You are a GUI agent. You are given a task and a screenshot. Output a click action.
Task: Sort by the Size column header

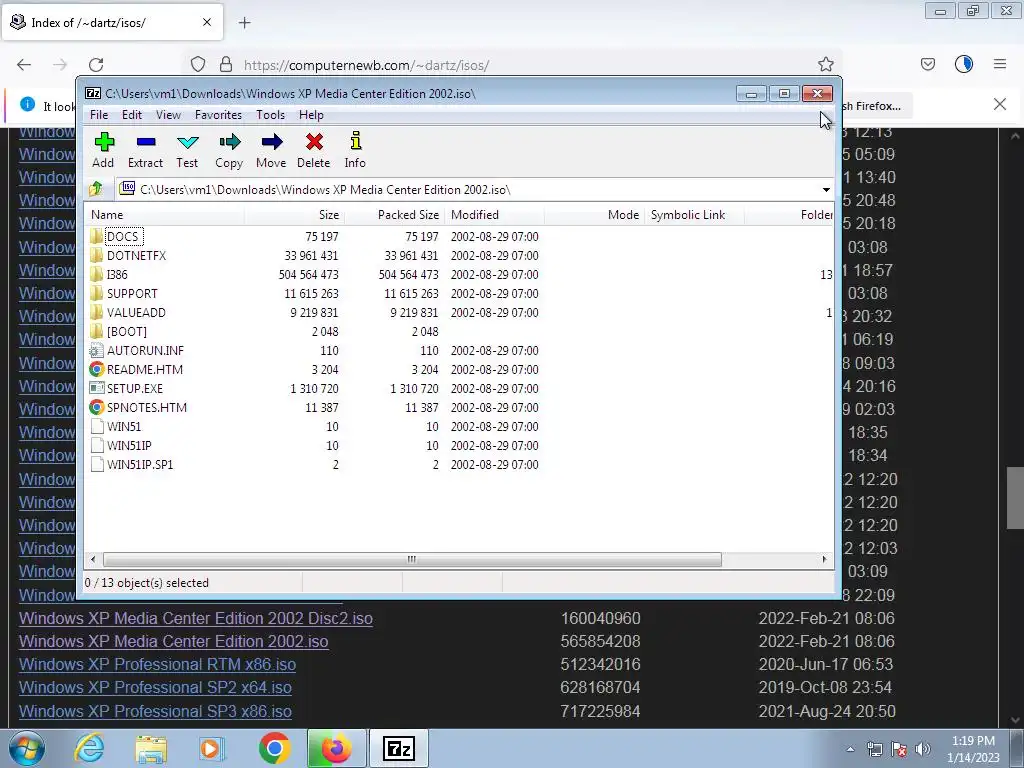[x=295, y=215]
